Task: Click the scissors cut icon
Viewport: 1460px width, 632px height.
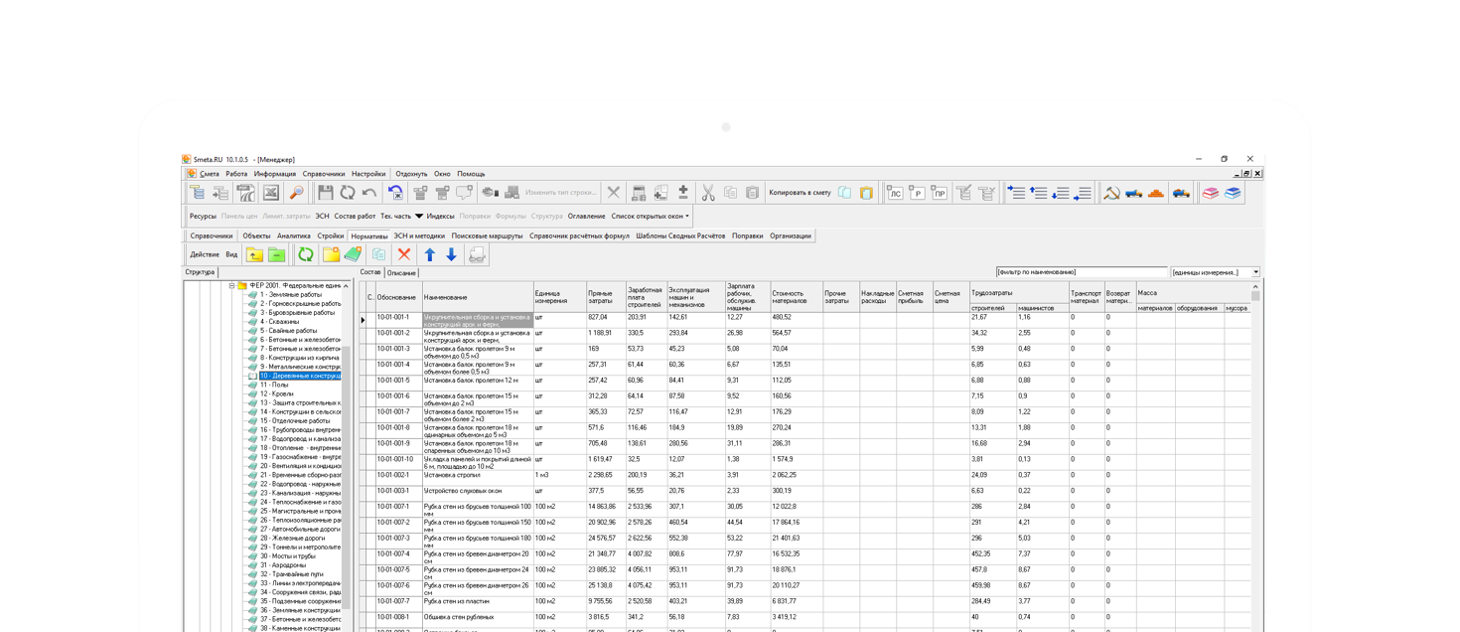Action: point(708,193)
